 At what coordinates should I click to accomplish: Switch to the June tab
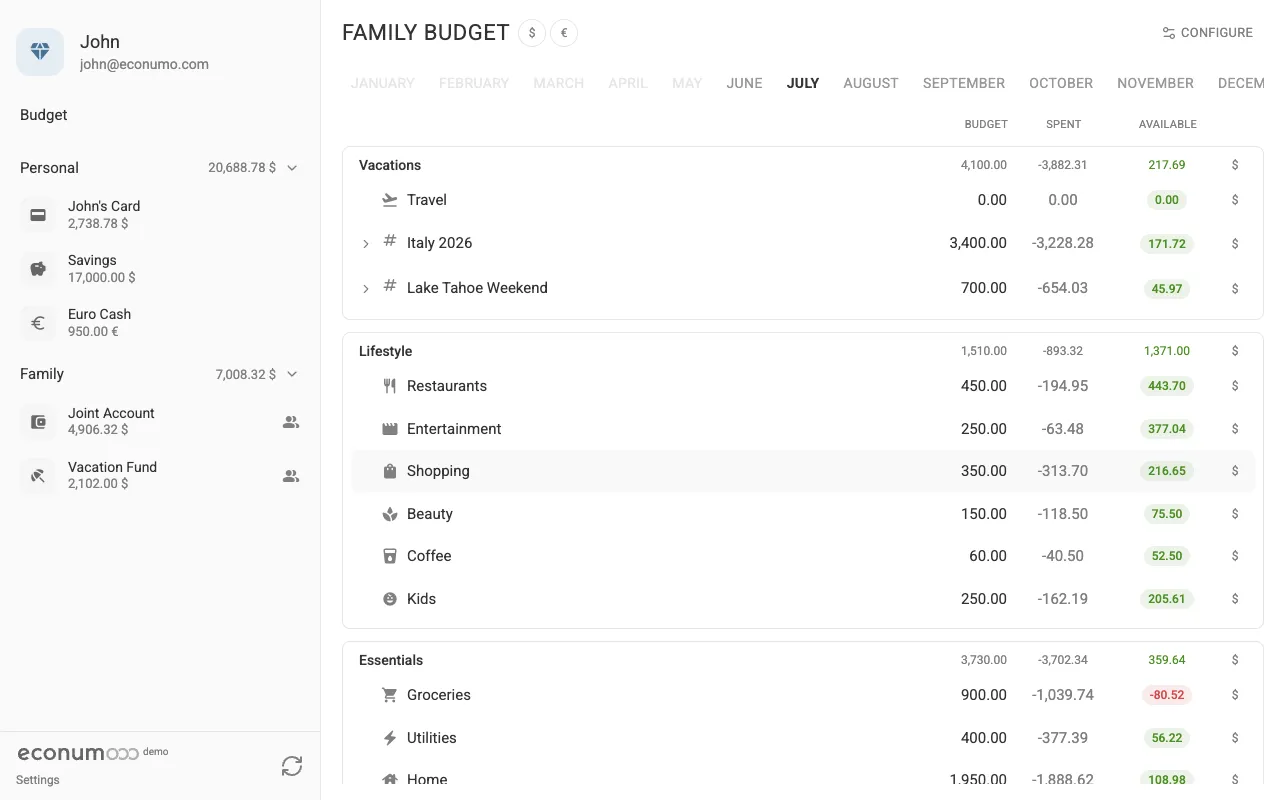point(744,83)
